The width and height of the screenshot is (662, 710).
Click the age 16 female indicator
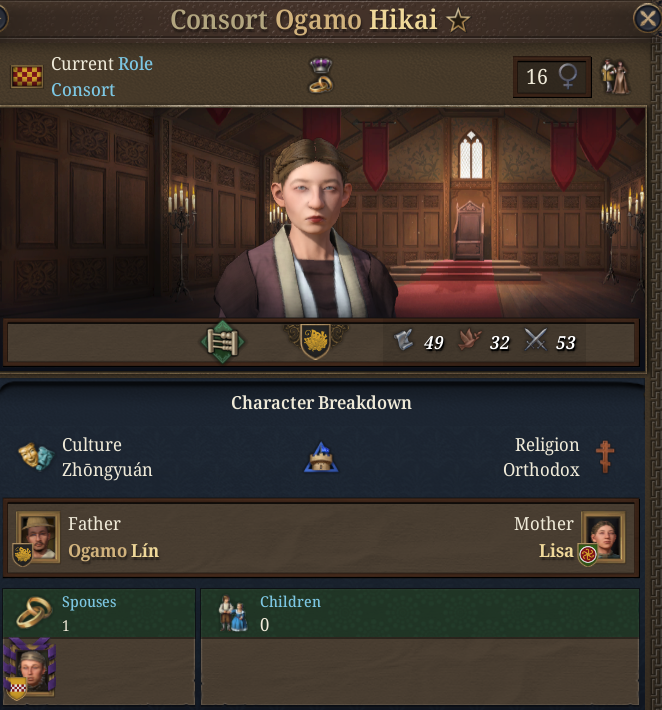click(552, 77)
